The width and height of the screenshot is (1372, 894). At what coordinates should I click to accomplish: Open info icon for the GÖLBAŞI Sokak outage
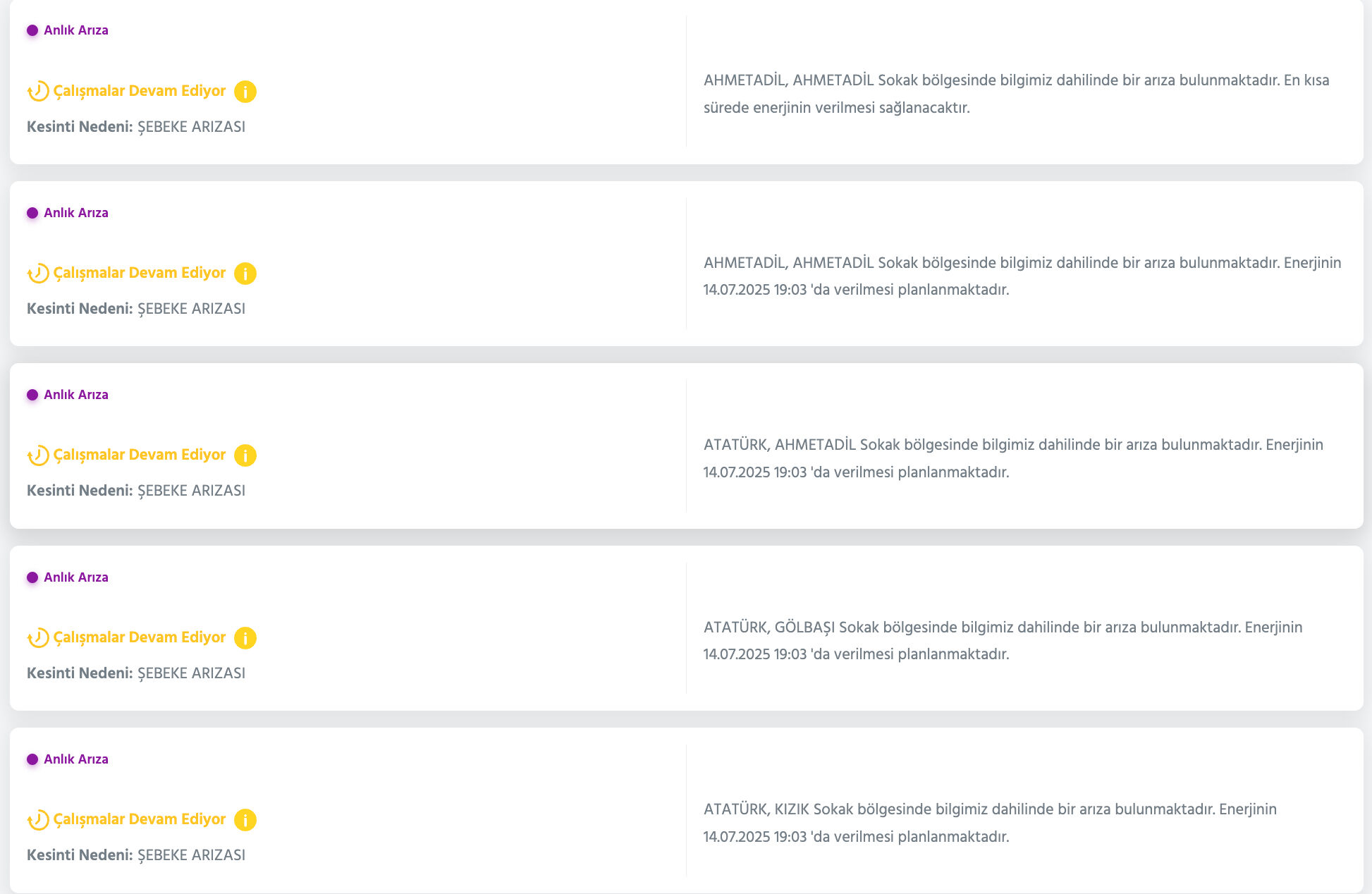tap(245, 638)
